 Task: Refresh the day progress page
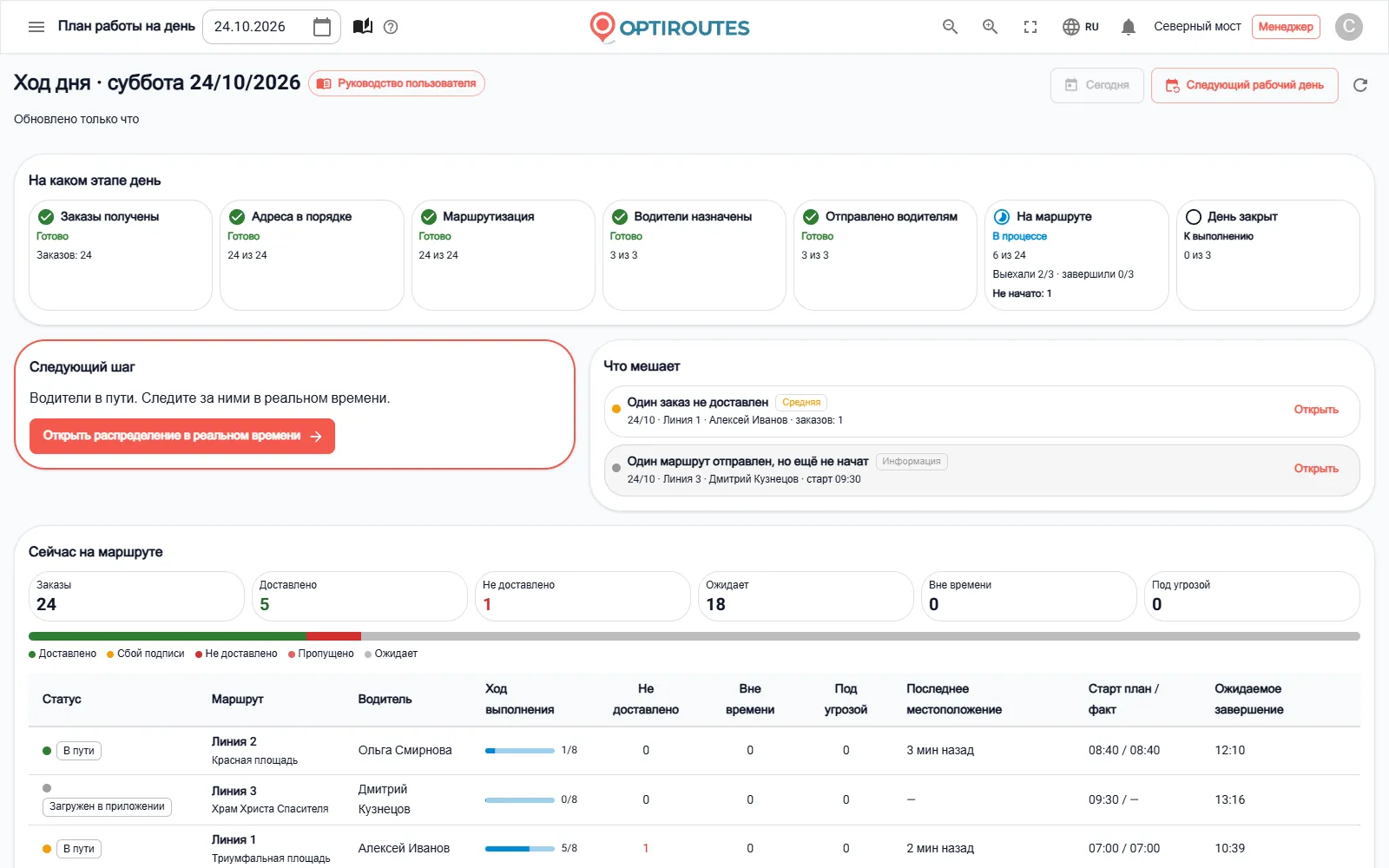click(1360, 85)
